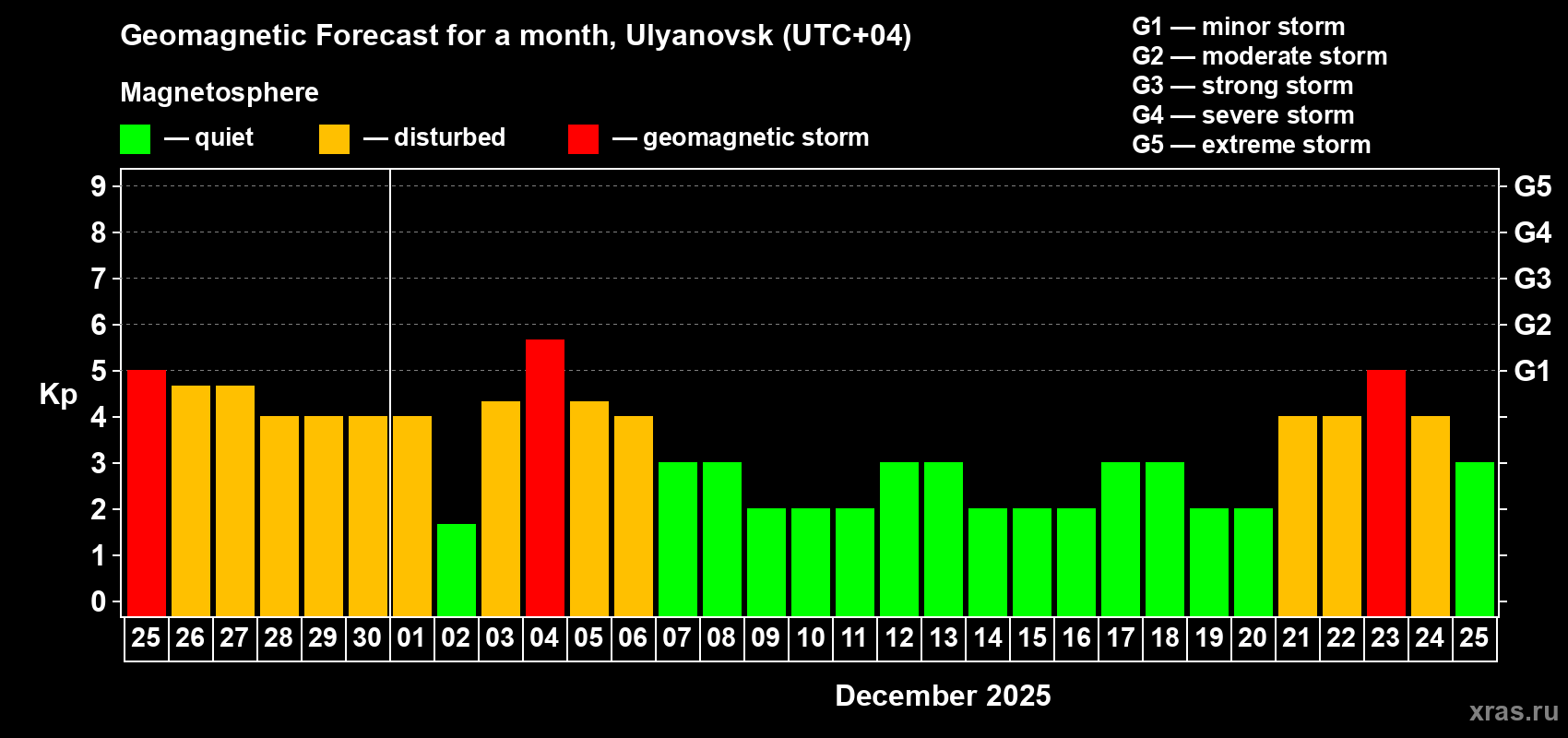The width and height of the screenshot is (1568, 738).
Task: Click the red geomagnetic storm legend swatch
Action: point(583,139)
